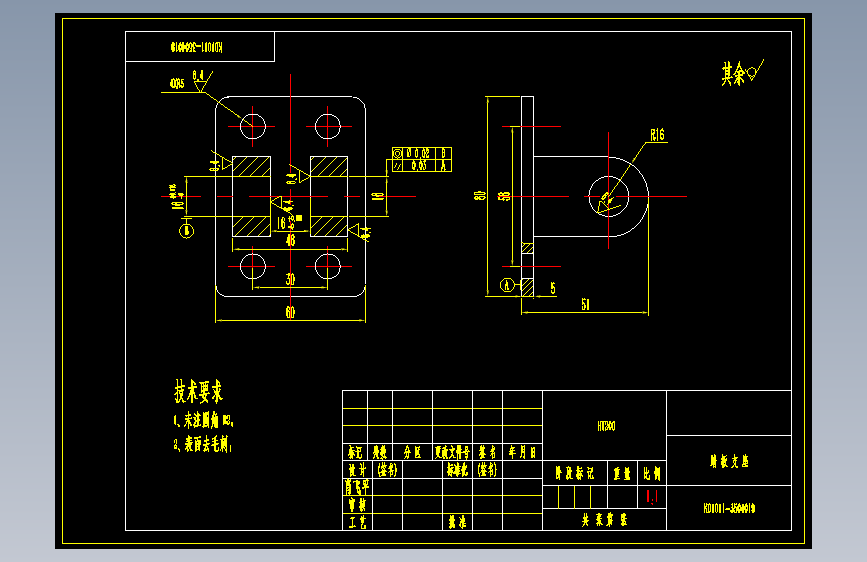Select drawing number KD1011 in title block
Viewport: 867px width, 562px height.
(x=729, y=508)
